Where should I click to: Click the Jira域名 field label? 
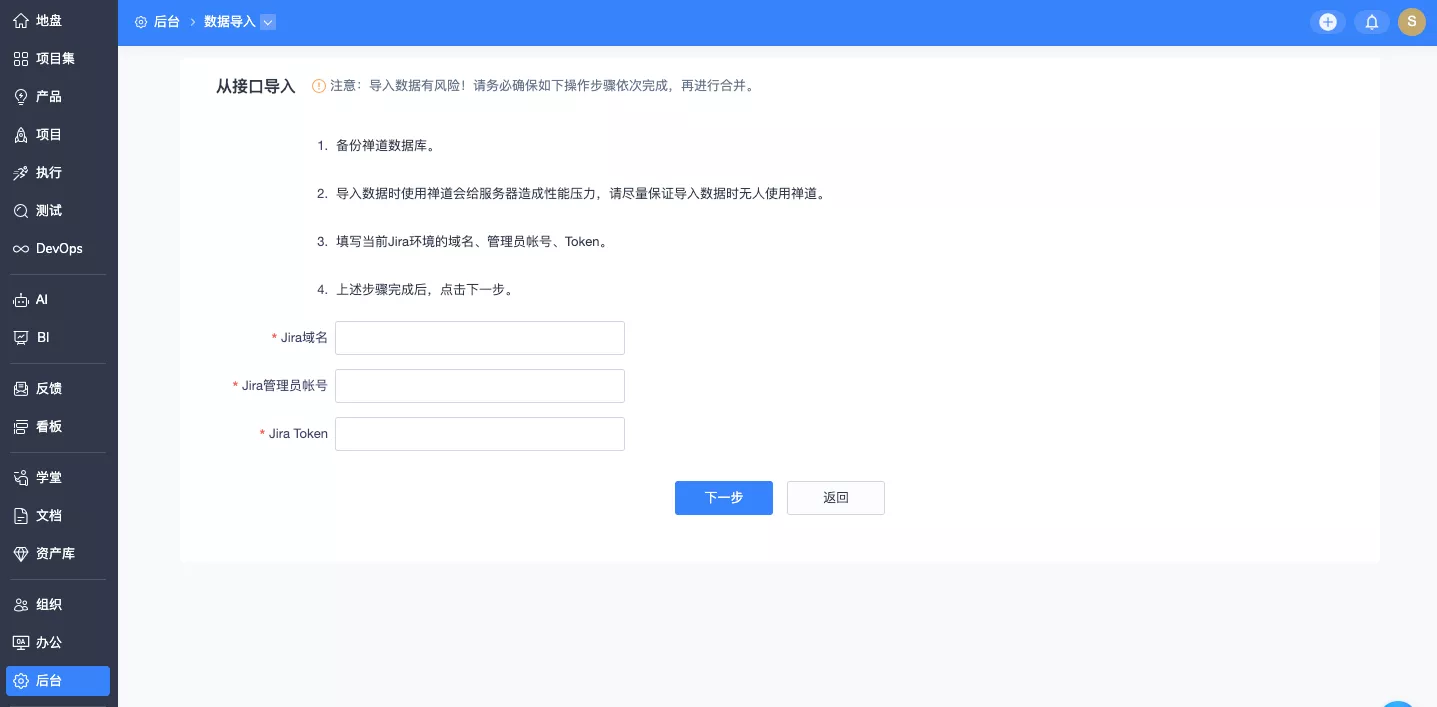(x=304, y=338)
